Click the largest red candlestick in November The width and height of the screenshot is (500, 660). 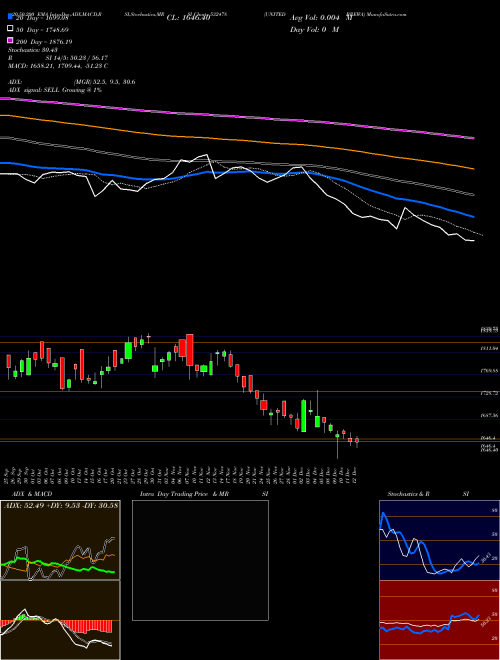click(x=190, y=350)
